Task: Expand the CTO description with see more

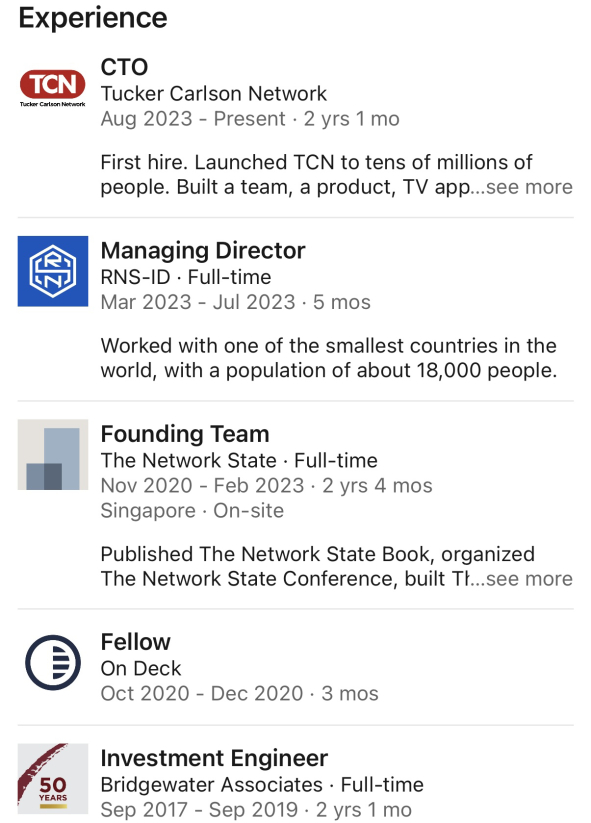Action: tap(529, 187)
